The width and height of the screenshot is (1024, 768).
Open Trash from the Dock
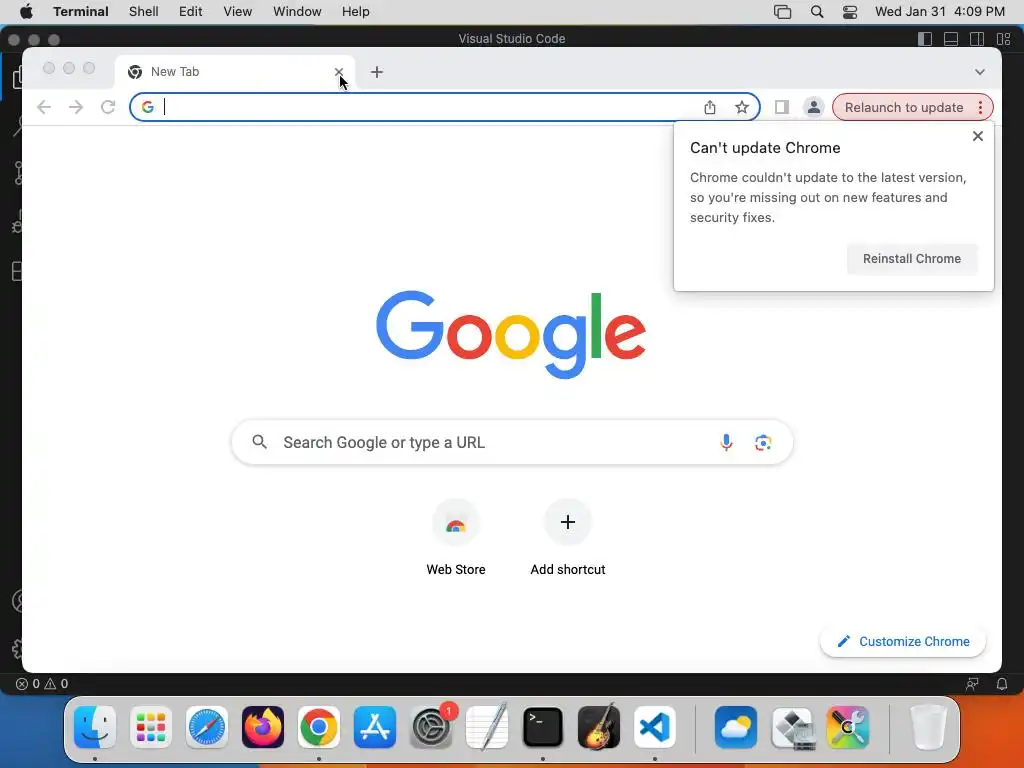pos(928,727)
